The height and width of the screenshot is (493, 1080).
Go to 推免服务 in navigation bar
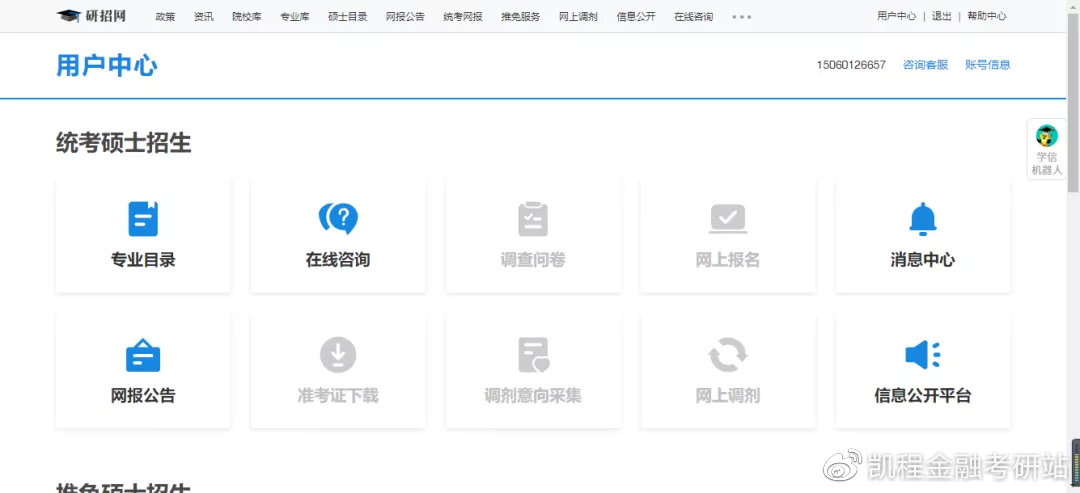[520, 17]
